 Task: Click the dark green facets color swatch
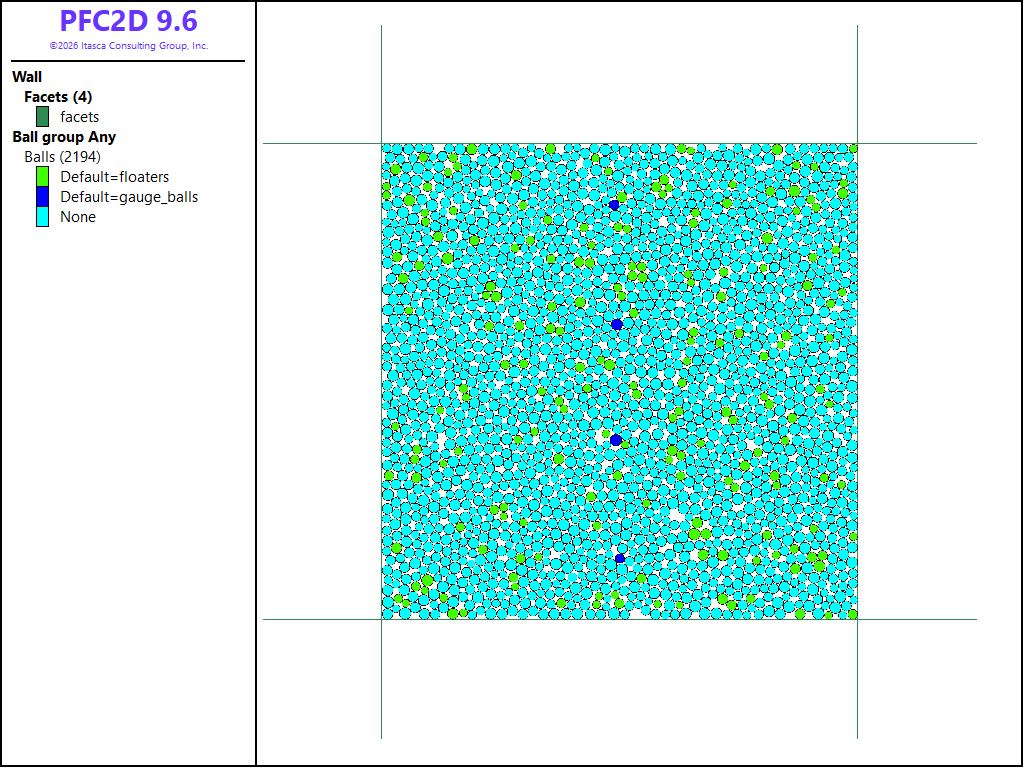[42, 117]
